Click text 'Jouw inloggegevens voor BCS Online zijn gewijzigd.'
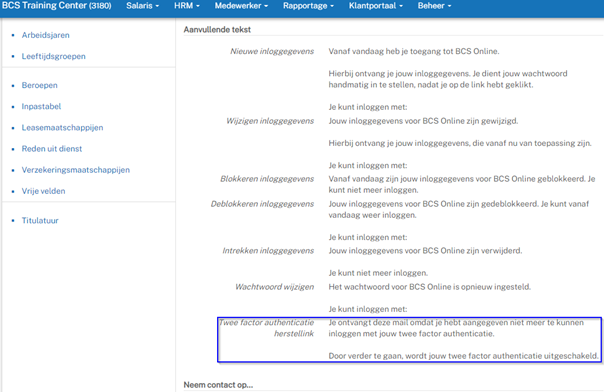 (x=423, y=121)
